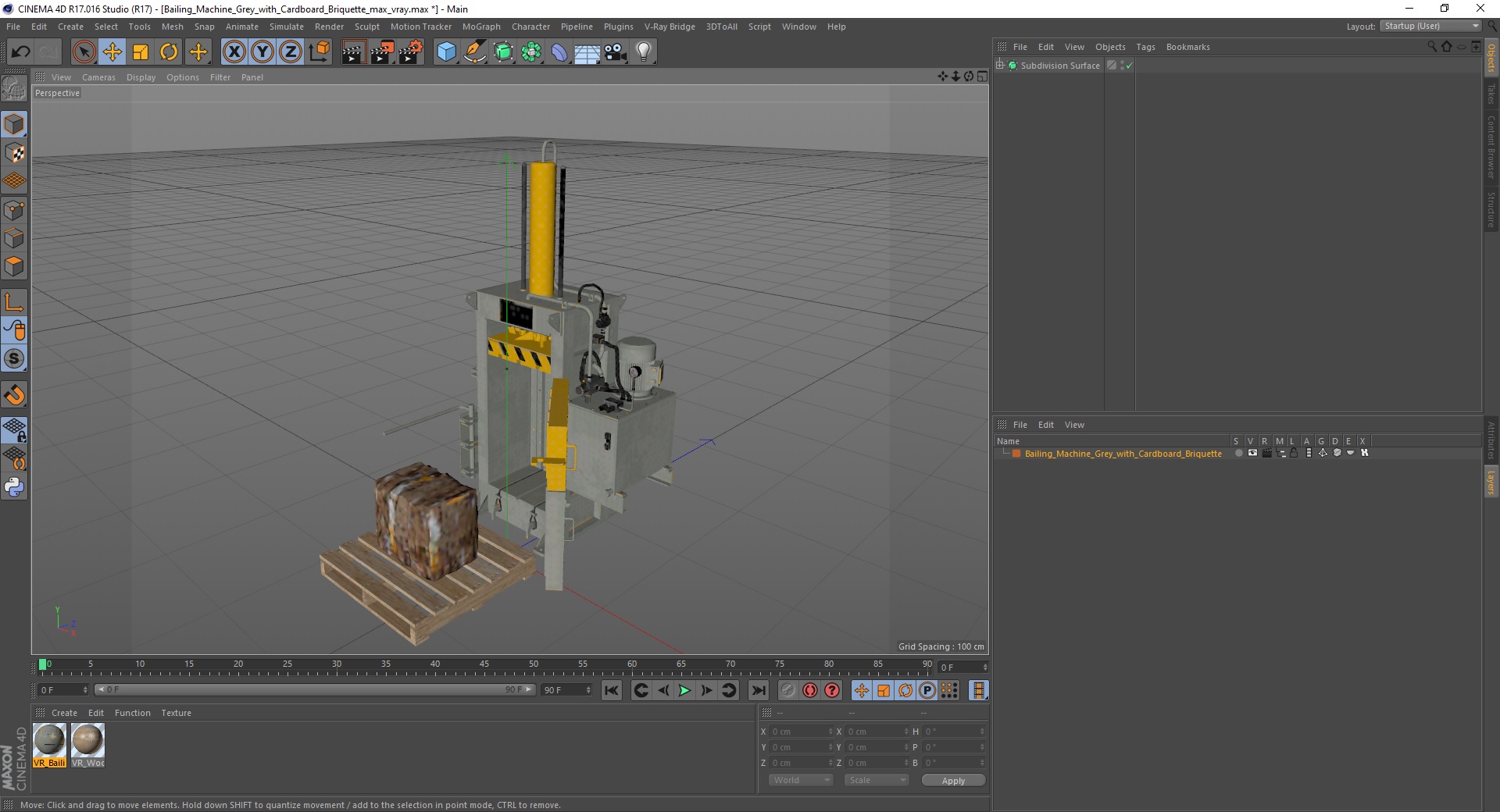The width and height of the screenshot is (1500, 812).
Task: Click the Undo arrow icon
Action: (x=21, y=52)
